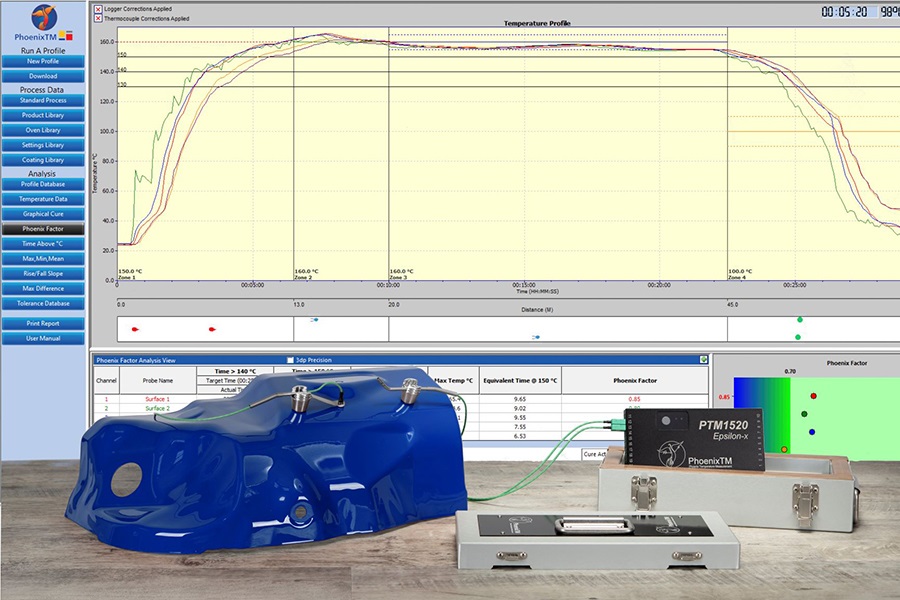Select the blue probe marker in Zone 2
Viewport: 900px width, 600px height.
click(x=315, y=320)
